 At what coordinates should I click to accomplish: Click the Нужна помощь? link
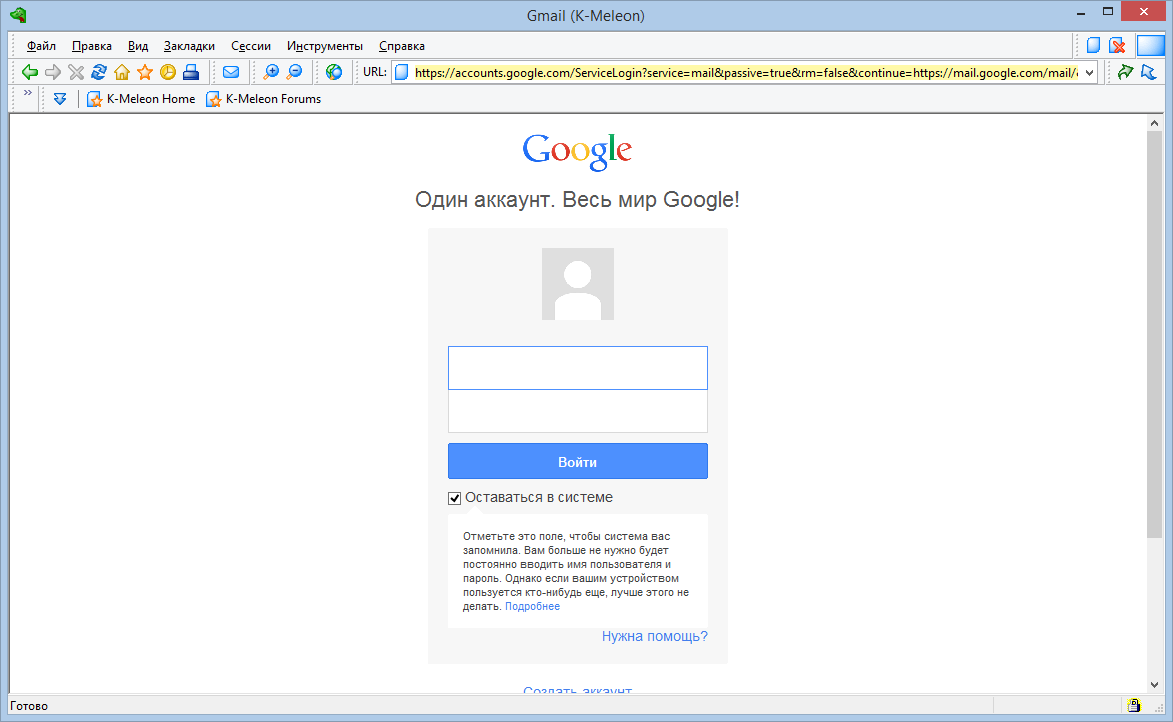(x=655, y=636)
